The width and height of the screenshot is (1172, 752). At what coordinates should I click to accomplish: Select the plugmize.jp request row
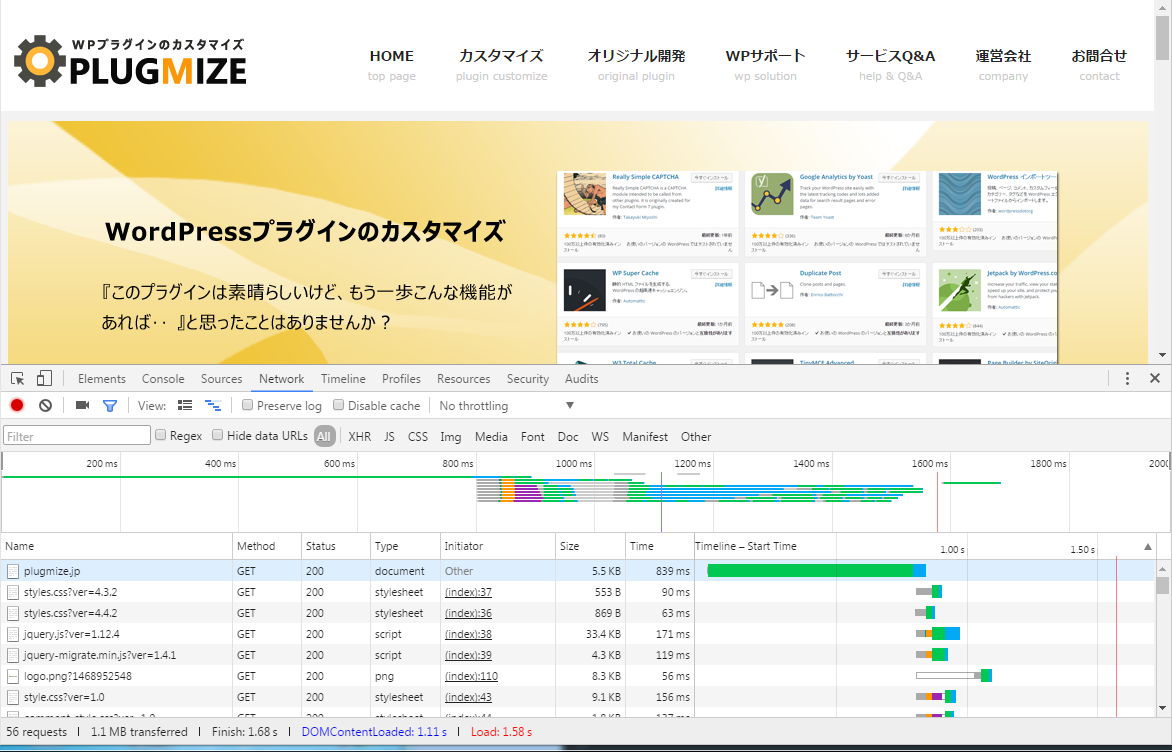pos(579,571)
